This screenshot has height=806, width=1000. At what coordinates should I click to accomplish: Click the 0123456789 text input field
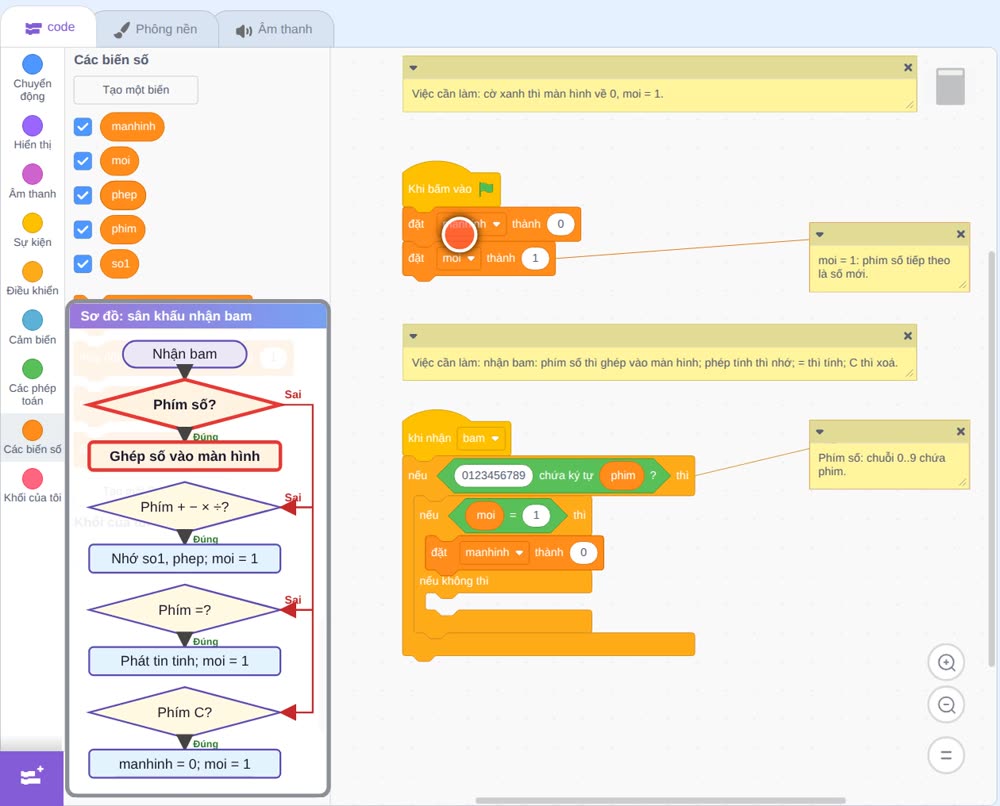click(x=494, y=476)
